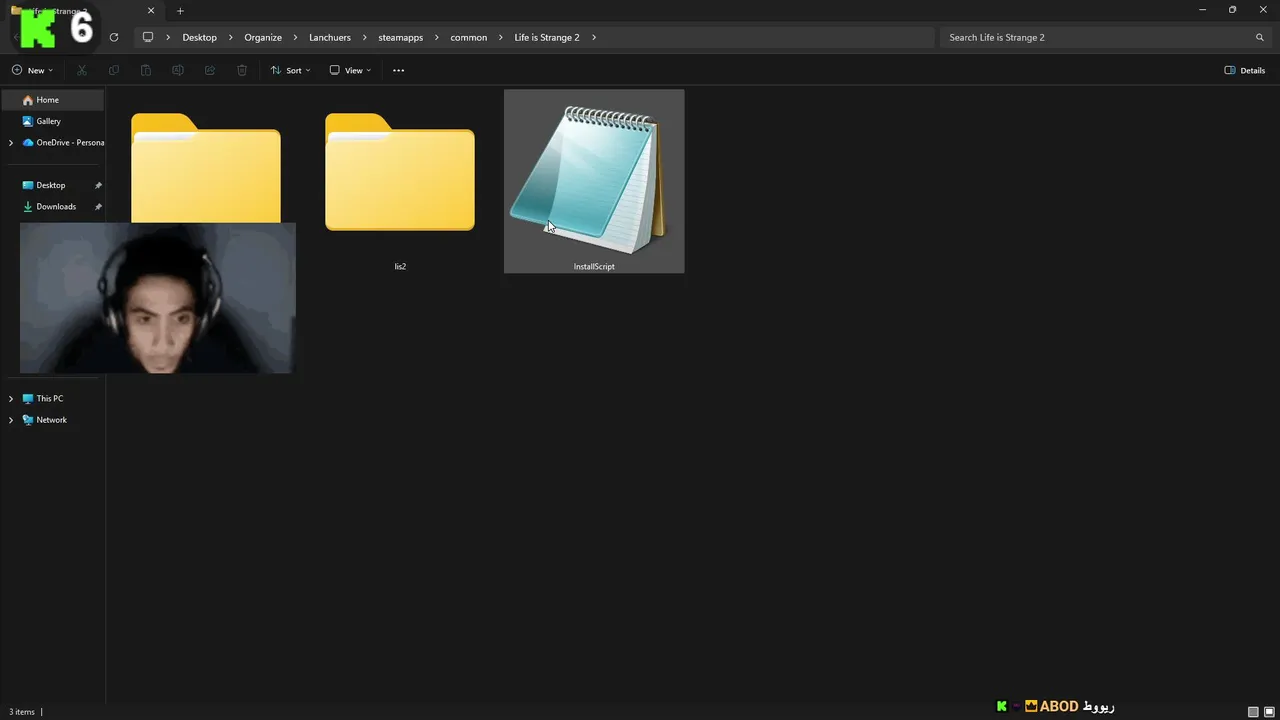Click the Rename icon in toolbar

tap(178, 70)
